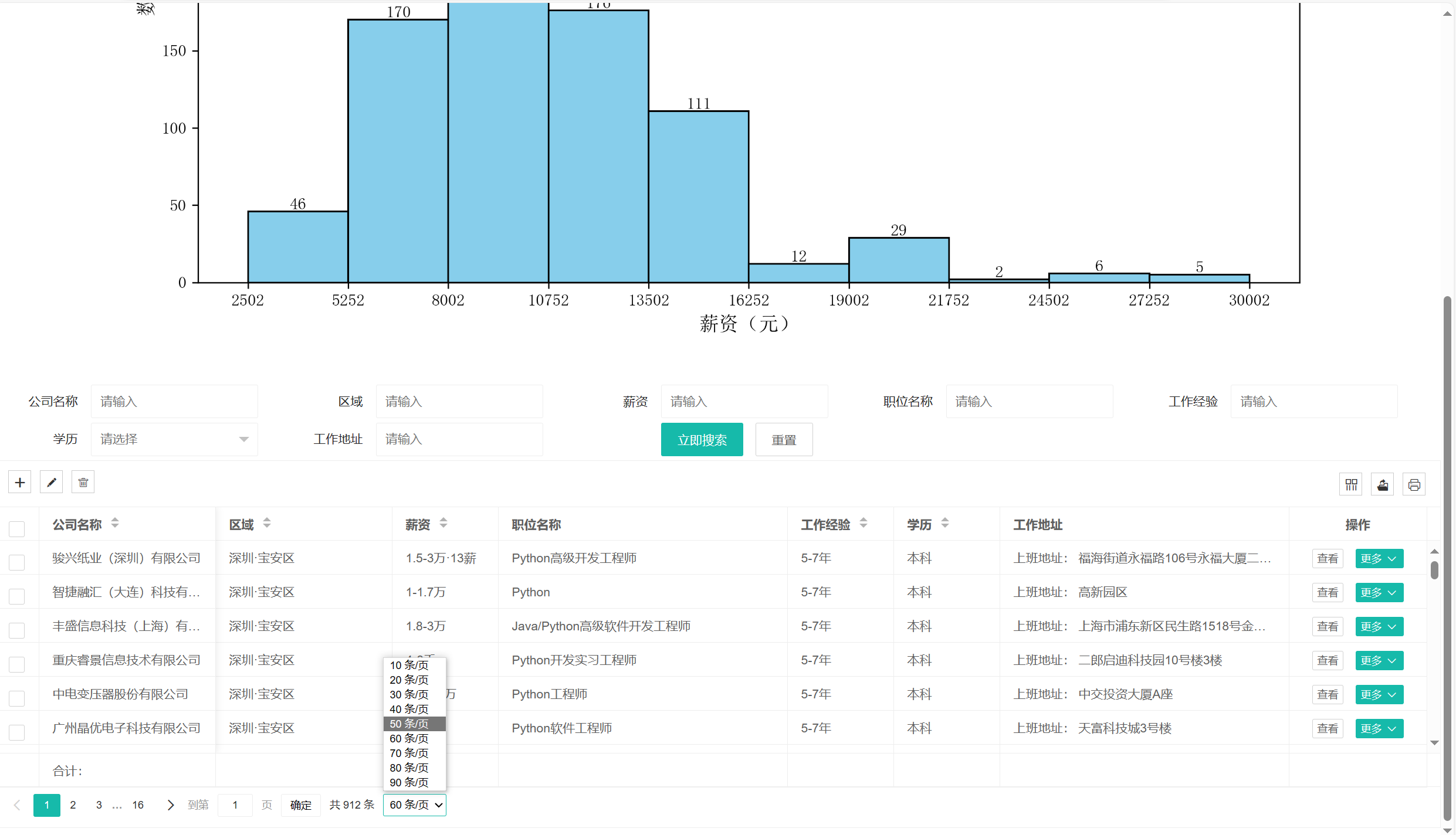Select 10 条/页 option
The width and height of the screenshot is (1456, 835).
pos(415,665)
